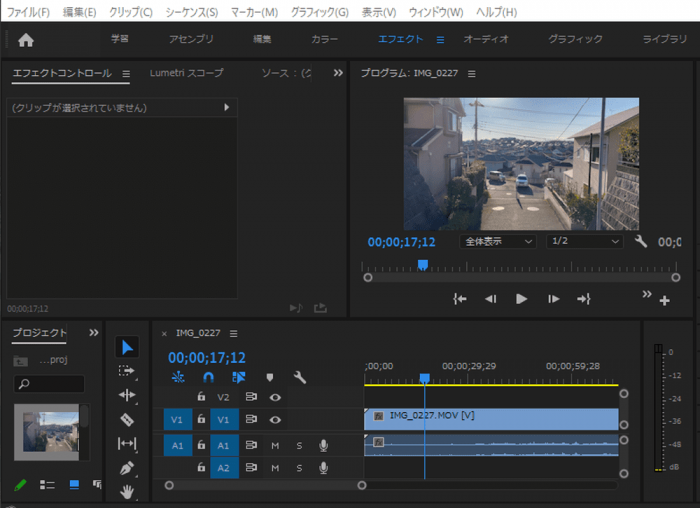Open the シーケンス(S) menu

click(x=192, y=12)
